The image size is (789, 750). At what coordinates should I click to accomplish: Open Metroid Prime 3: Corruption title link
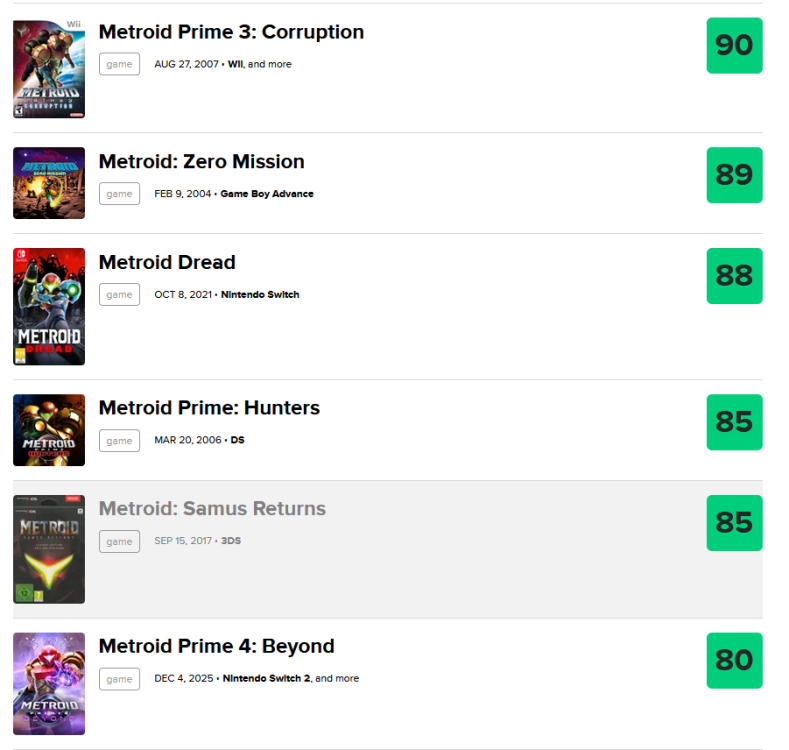tap(231, 32)
